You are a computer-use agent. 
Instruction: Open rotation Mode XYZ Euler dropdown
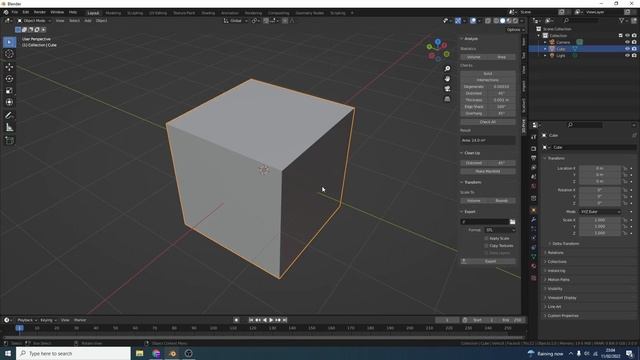[x=600, y=211]
